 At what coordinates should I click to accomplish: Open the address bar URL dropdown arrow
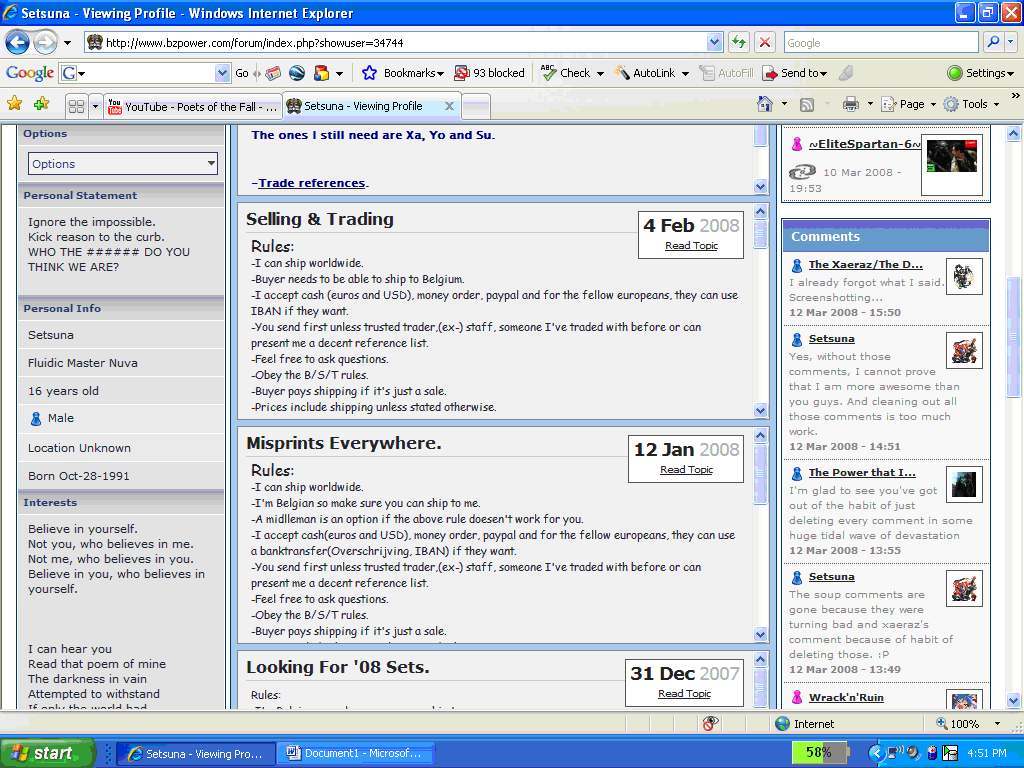click(714, 43)
